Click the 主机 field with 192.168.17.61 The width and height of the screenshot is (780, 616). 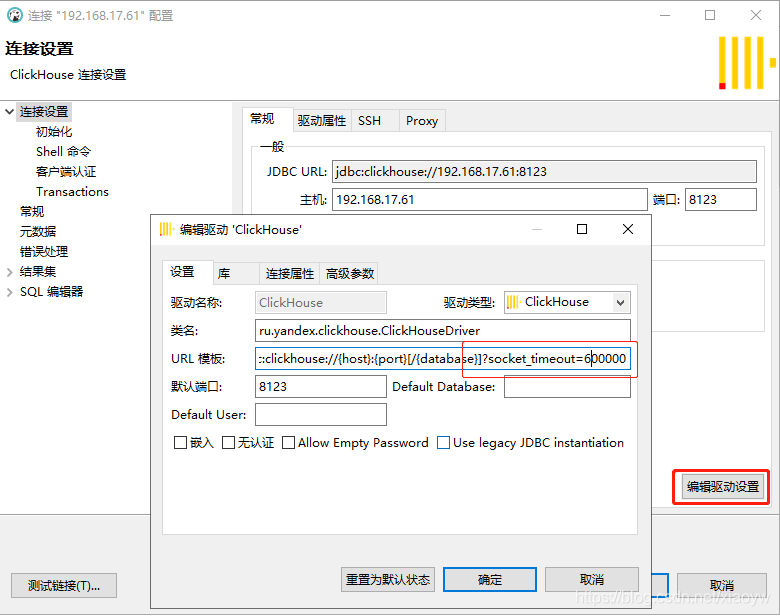point(489,200)
